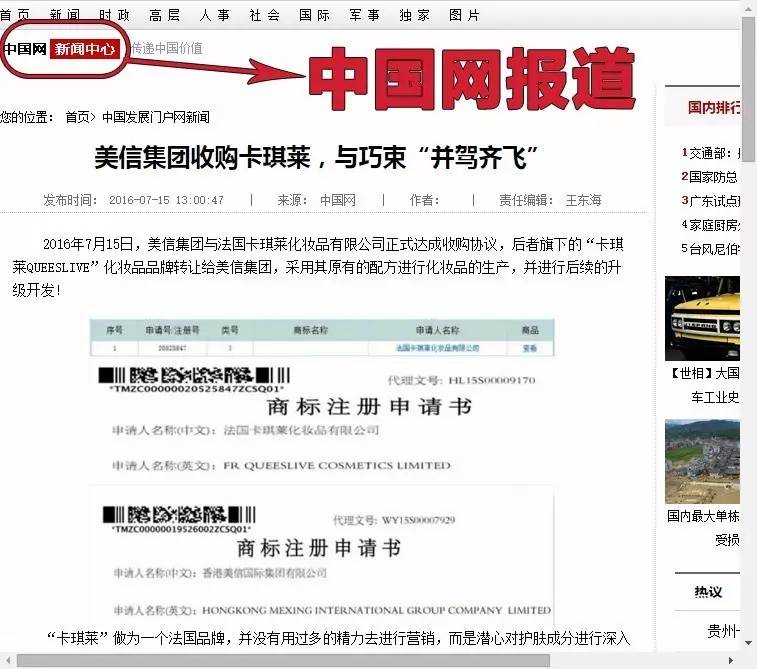Click the 国内排行 sidebar heading
The height and width of the screenshot is (669, 757).
coord(714,107)
